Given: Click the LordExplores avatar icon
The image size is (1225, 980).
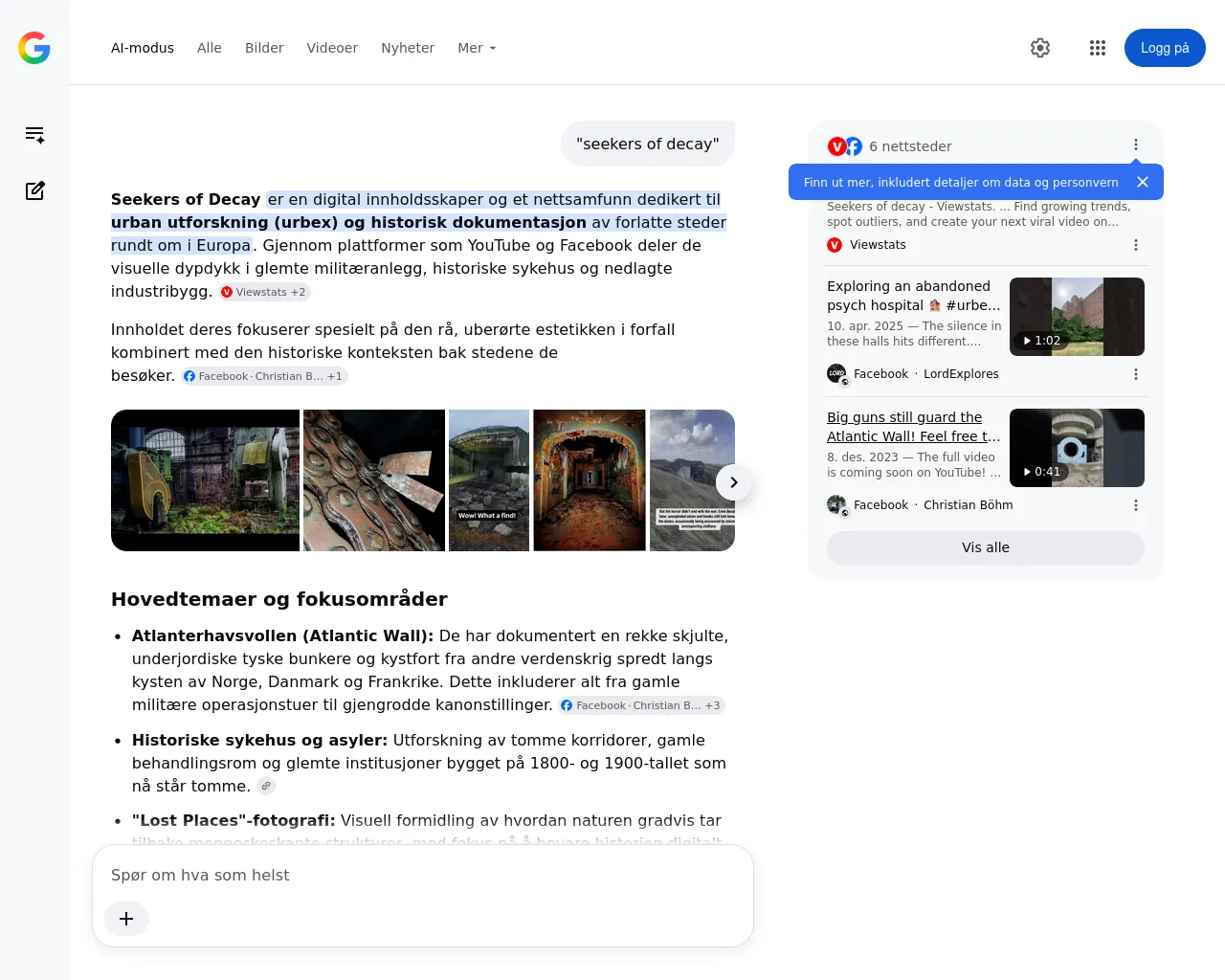Looking at the screenshot, I should pos(836,374).
